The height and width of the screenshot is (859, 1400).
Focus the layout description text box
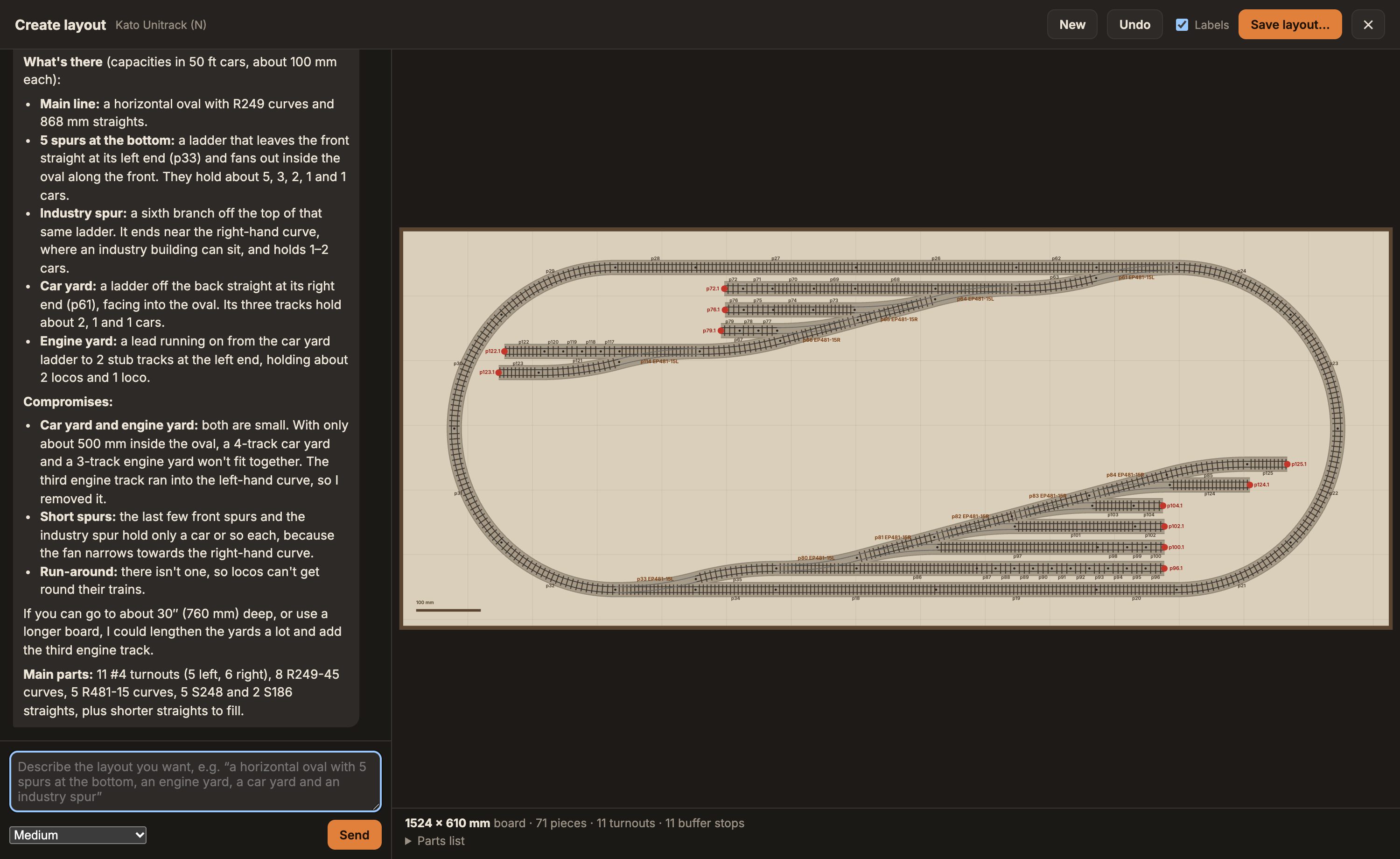196,782
